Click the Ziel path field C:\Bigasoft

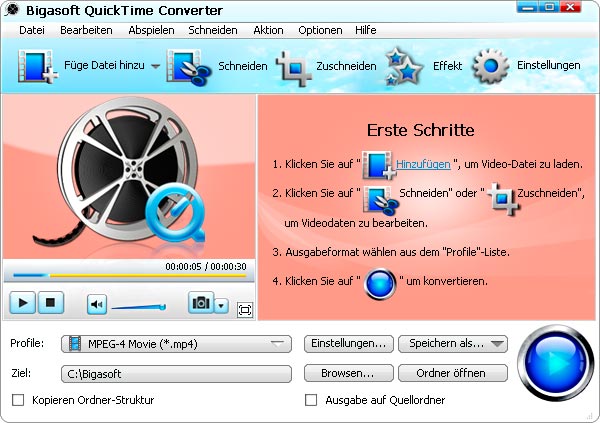pos(176,373)
